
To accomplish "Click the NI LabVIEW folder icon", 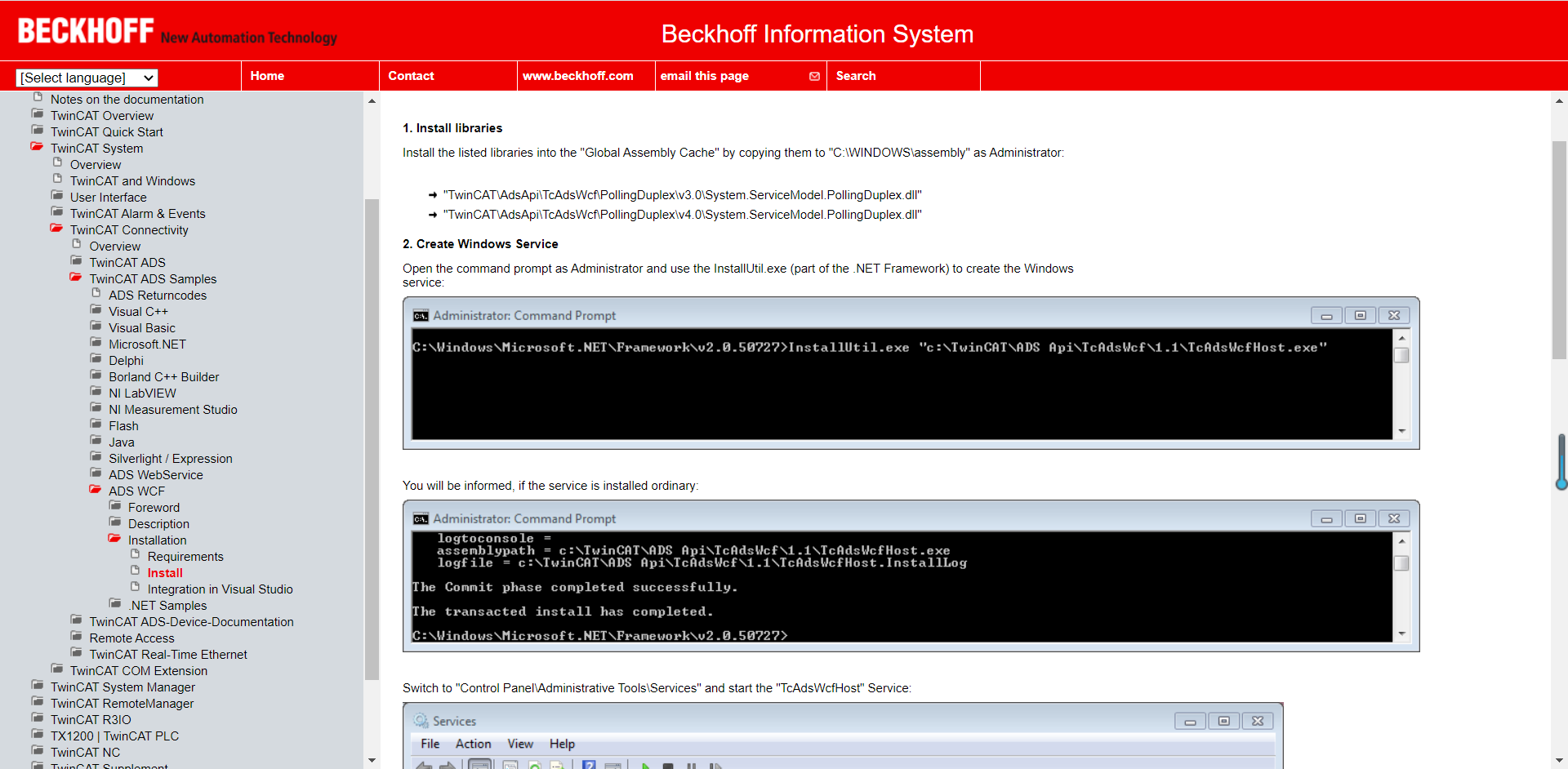I will (96, 391).
